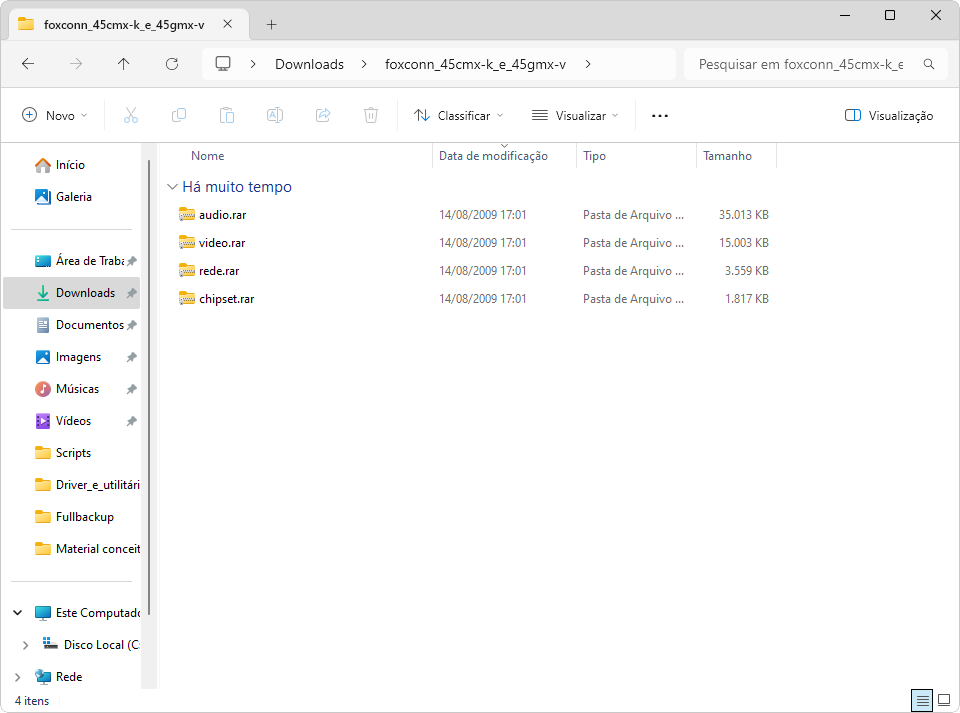The height and width of the screenshot is (713, 960).
Task: Click the Rename icon in toolbar
Action: coord(275,115)
